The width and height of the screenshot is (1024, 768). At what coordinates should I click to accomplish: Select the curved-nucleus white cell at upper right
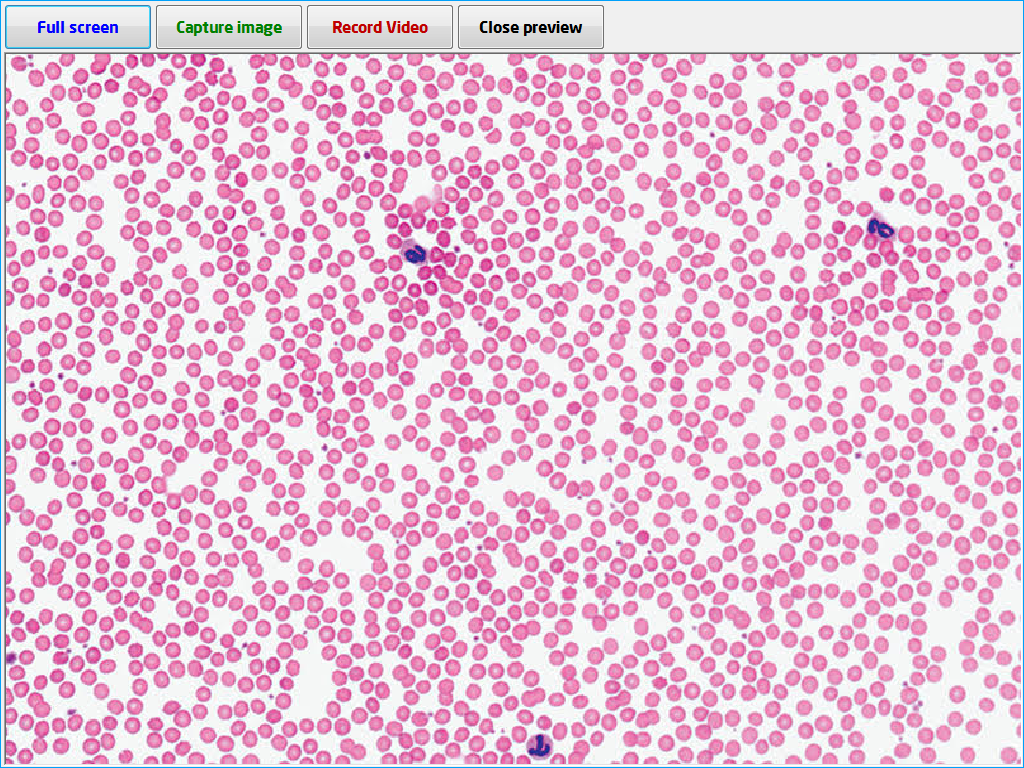click(880, 229)
